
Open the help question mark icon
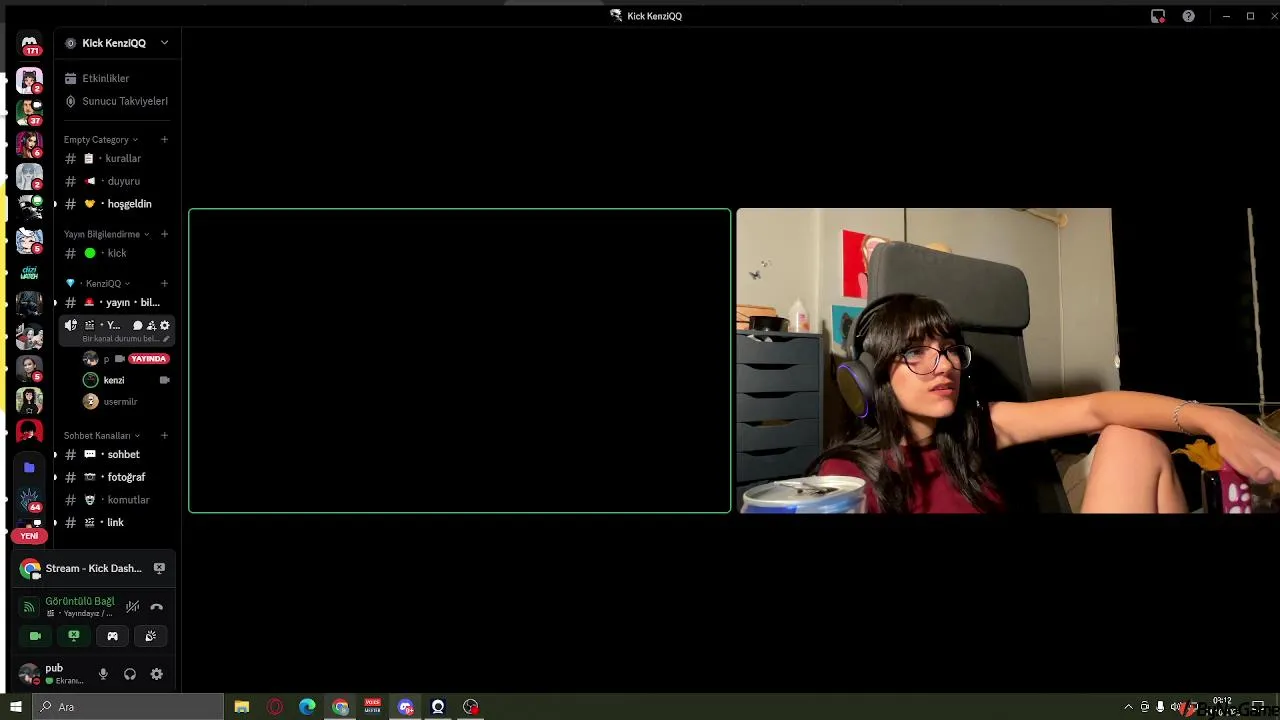click(1188, 16)
